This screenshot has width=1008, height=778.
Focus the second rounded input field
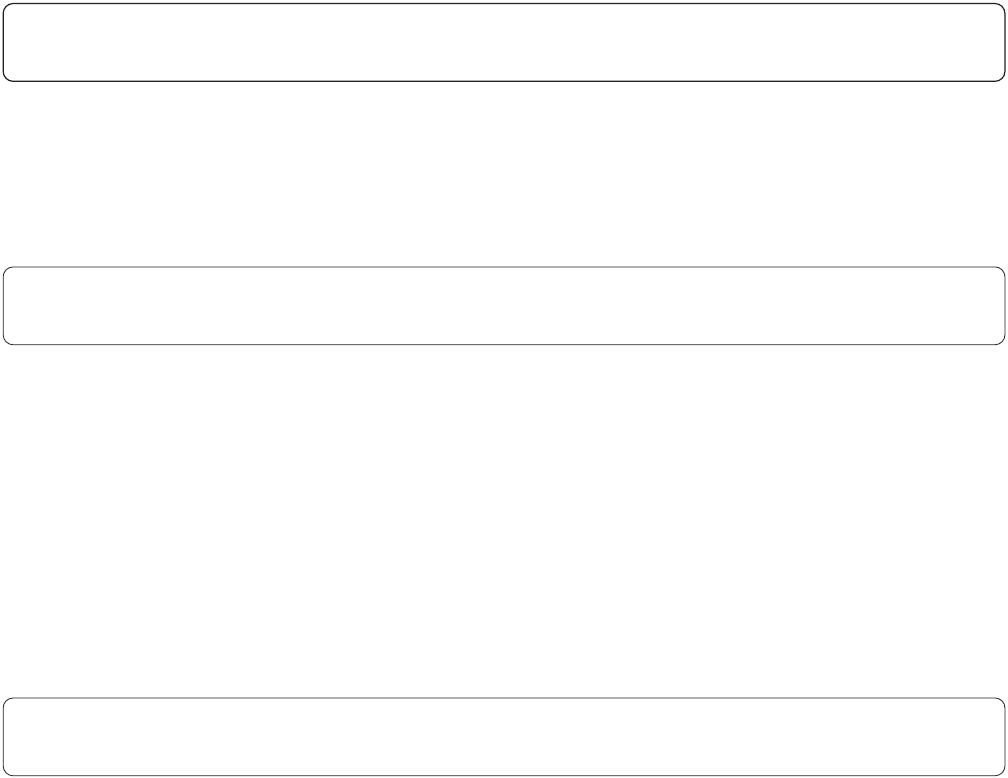click(504, 306)
